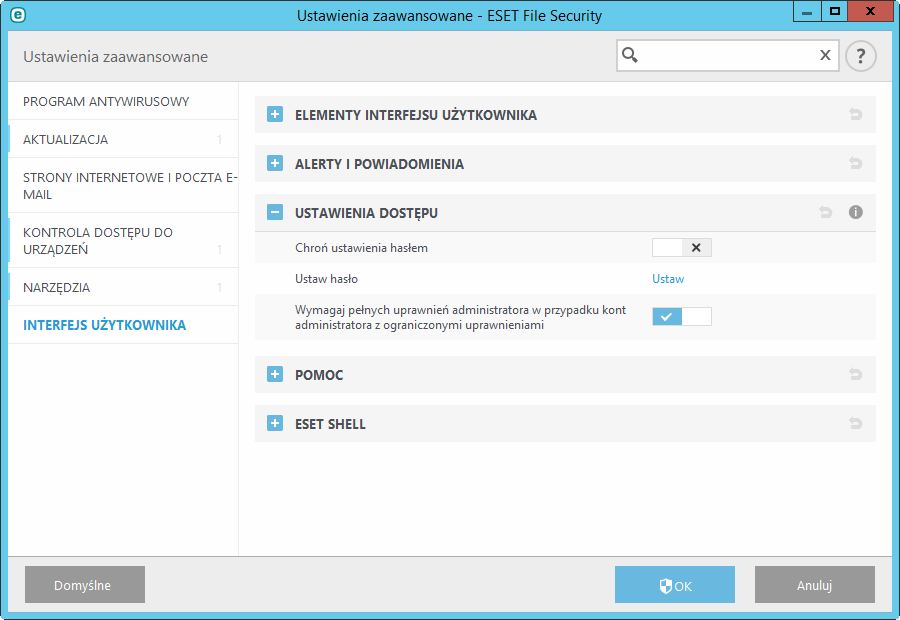Clear the search field with X
The width and height of the screenshot is (900, 620).
(825, 55)
